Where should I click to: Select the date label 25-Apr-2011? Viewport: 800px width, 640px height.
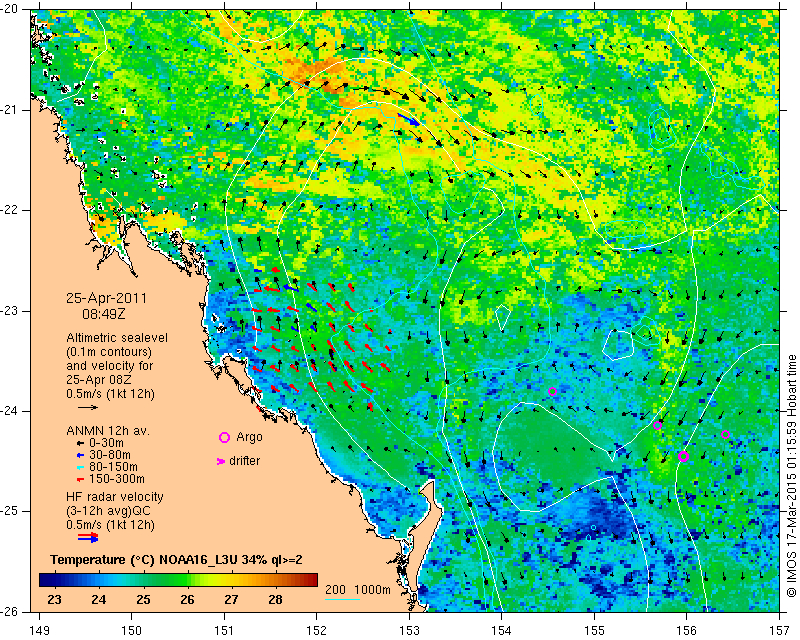pos(107,298)
